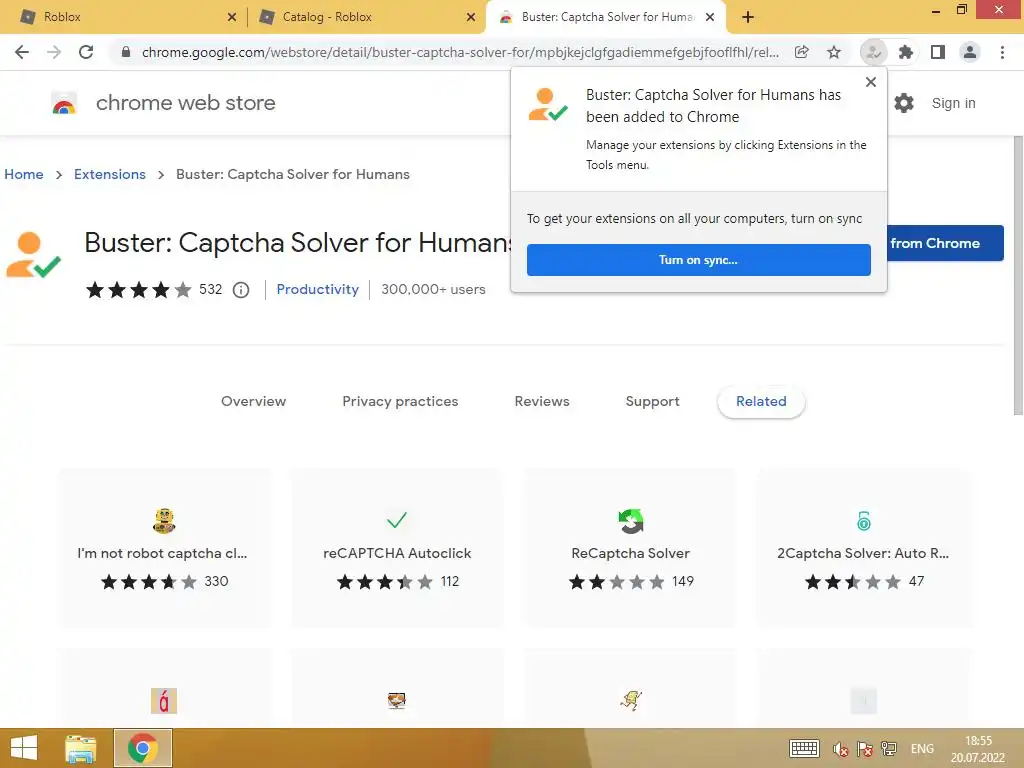
Task: Click the Chrome Web Store logo
Action: click(64, 103)
